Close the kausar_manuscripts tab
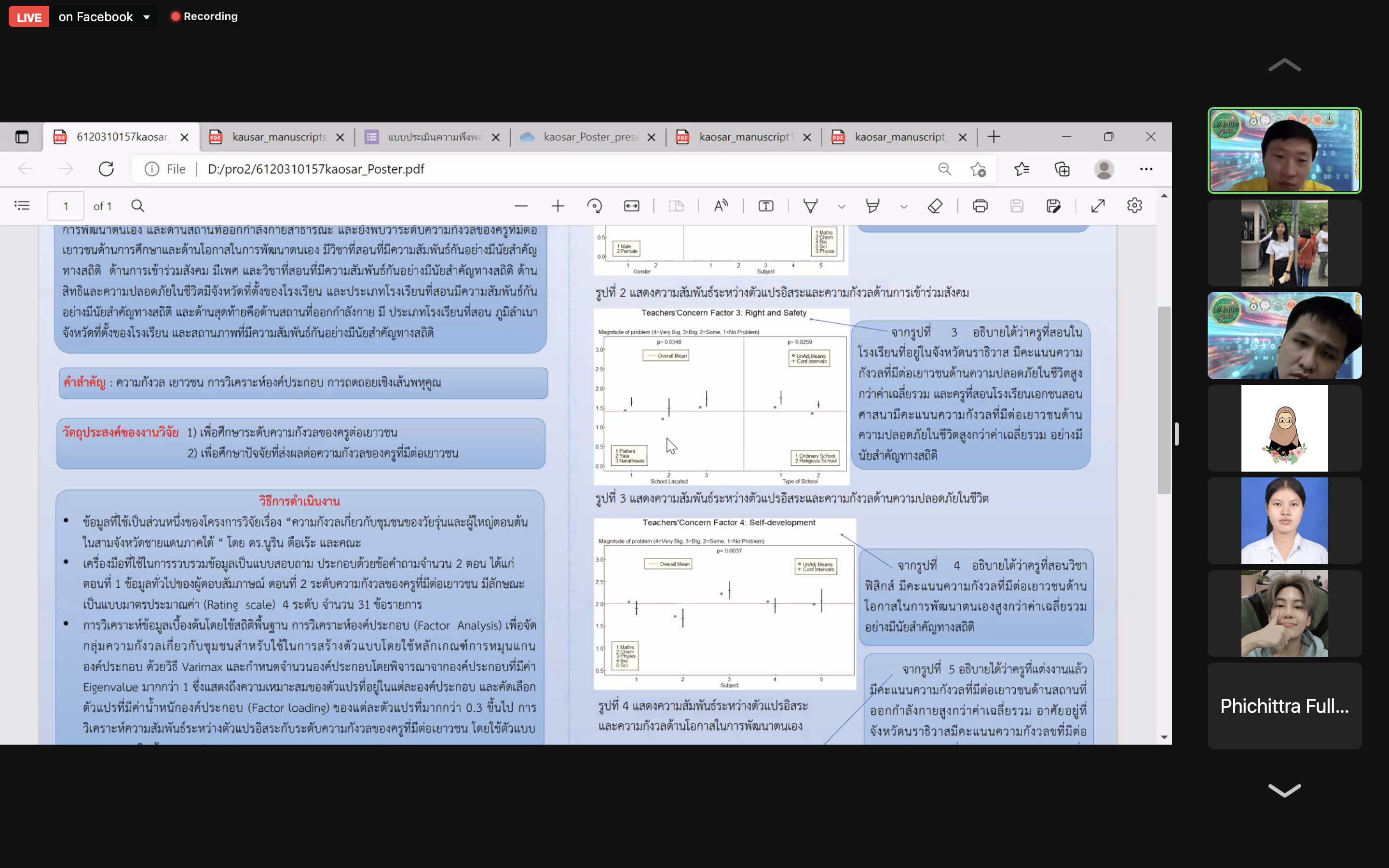The height and width of the screenshot is (868, 1389). click(x=340, y=137)
